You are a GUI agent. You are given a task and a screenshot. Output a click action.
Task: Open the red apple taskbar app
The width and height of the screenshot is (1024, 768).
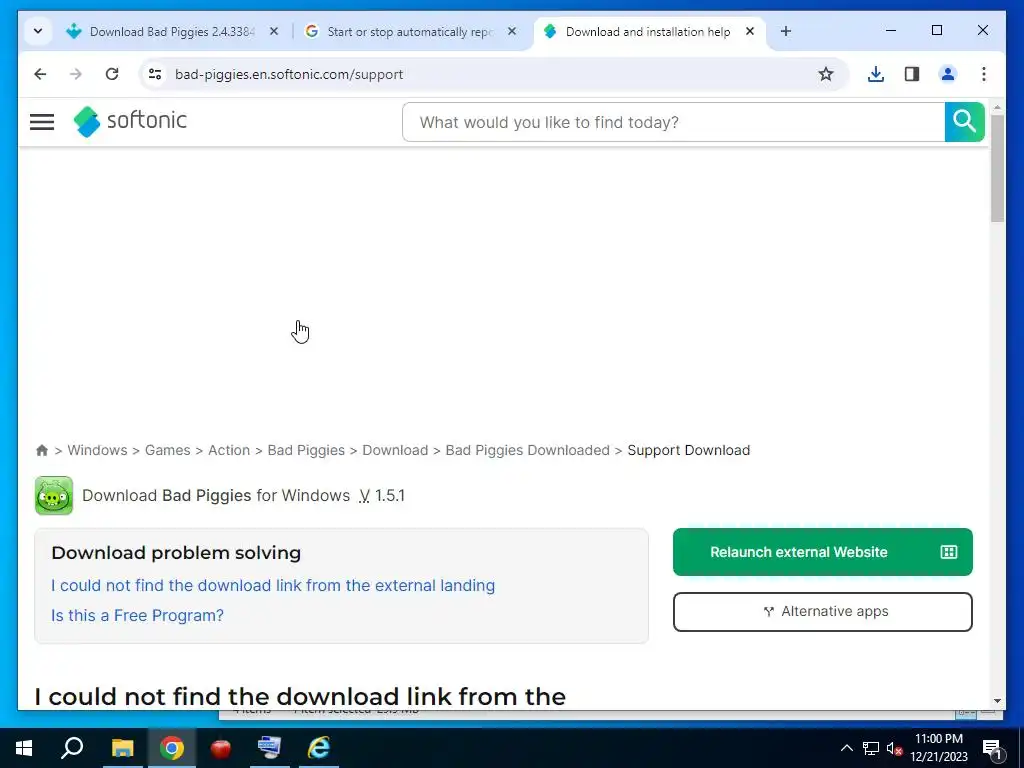pos(221,748)
